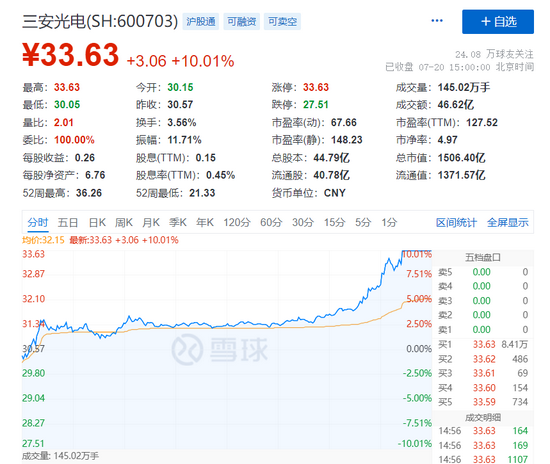Image resolution: width=550 pixels, height=464 pixels.
Task: Click the 成交量 value 145.02万手 in stats
Action: coord(464,87)
